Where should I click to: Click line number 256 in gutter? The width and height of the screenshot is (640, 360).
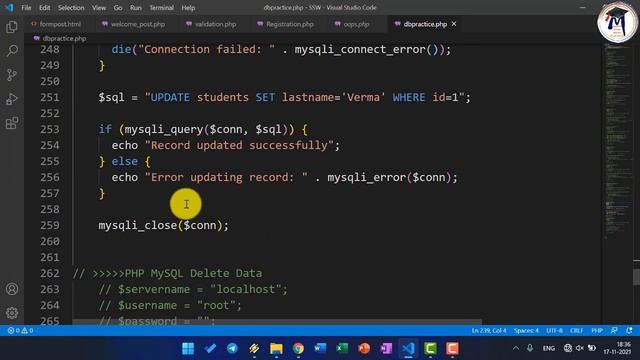(x=50, y=177)
